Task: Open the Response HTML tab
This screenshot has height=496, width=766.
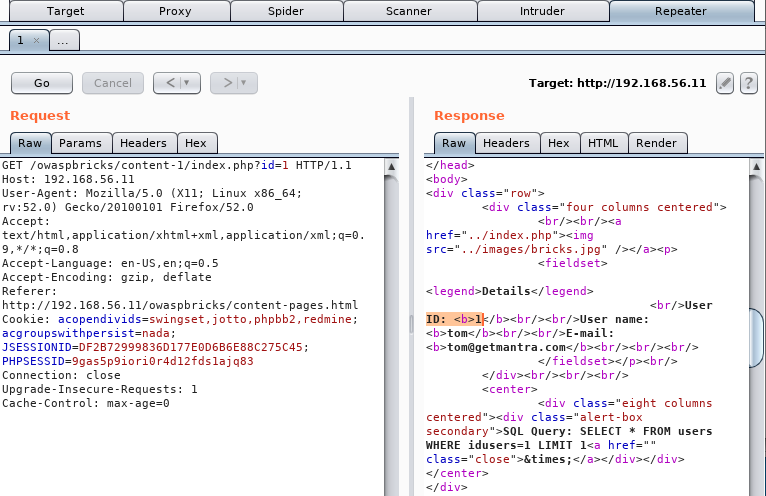Action: click(603, 143)
